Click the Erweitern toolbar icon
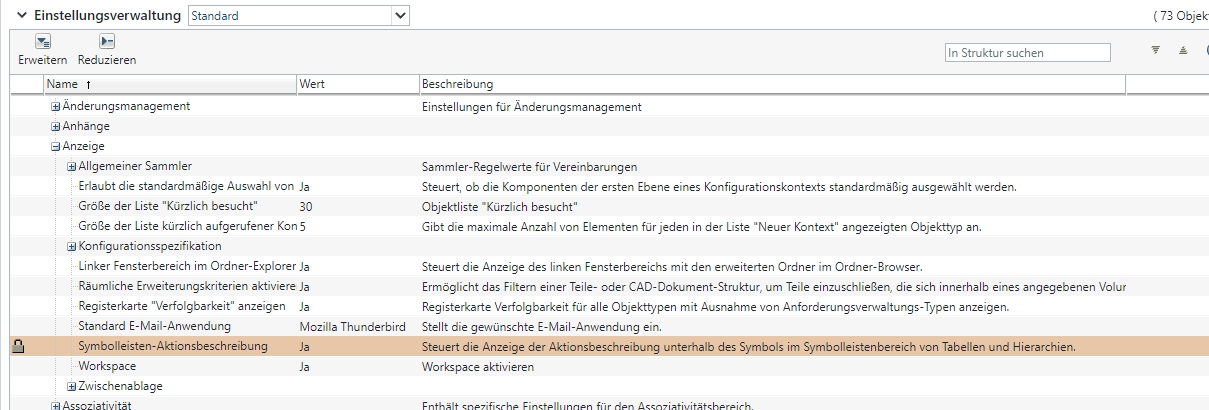 coord(43,41)
